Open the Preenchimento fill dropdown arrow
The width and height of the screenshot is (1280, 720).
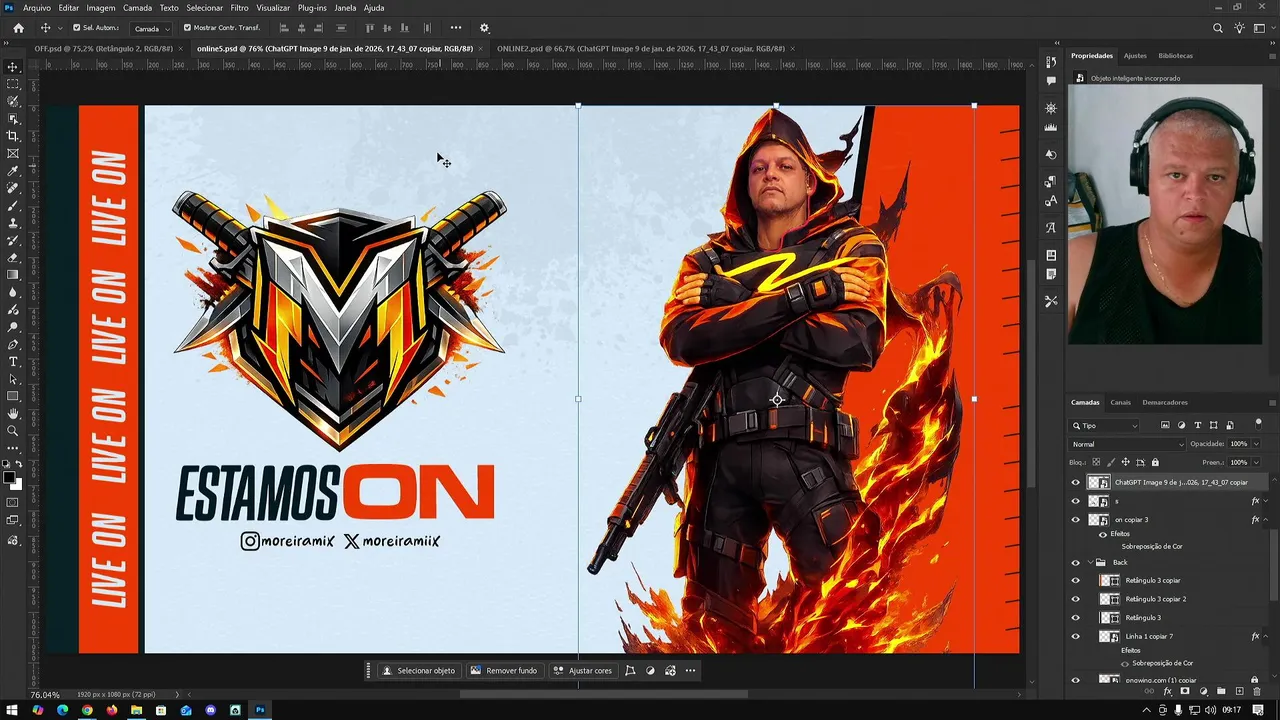click(1256, 462)
